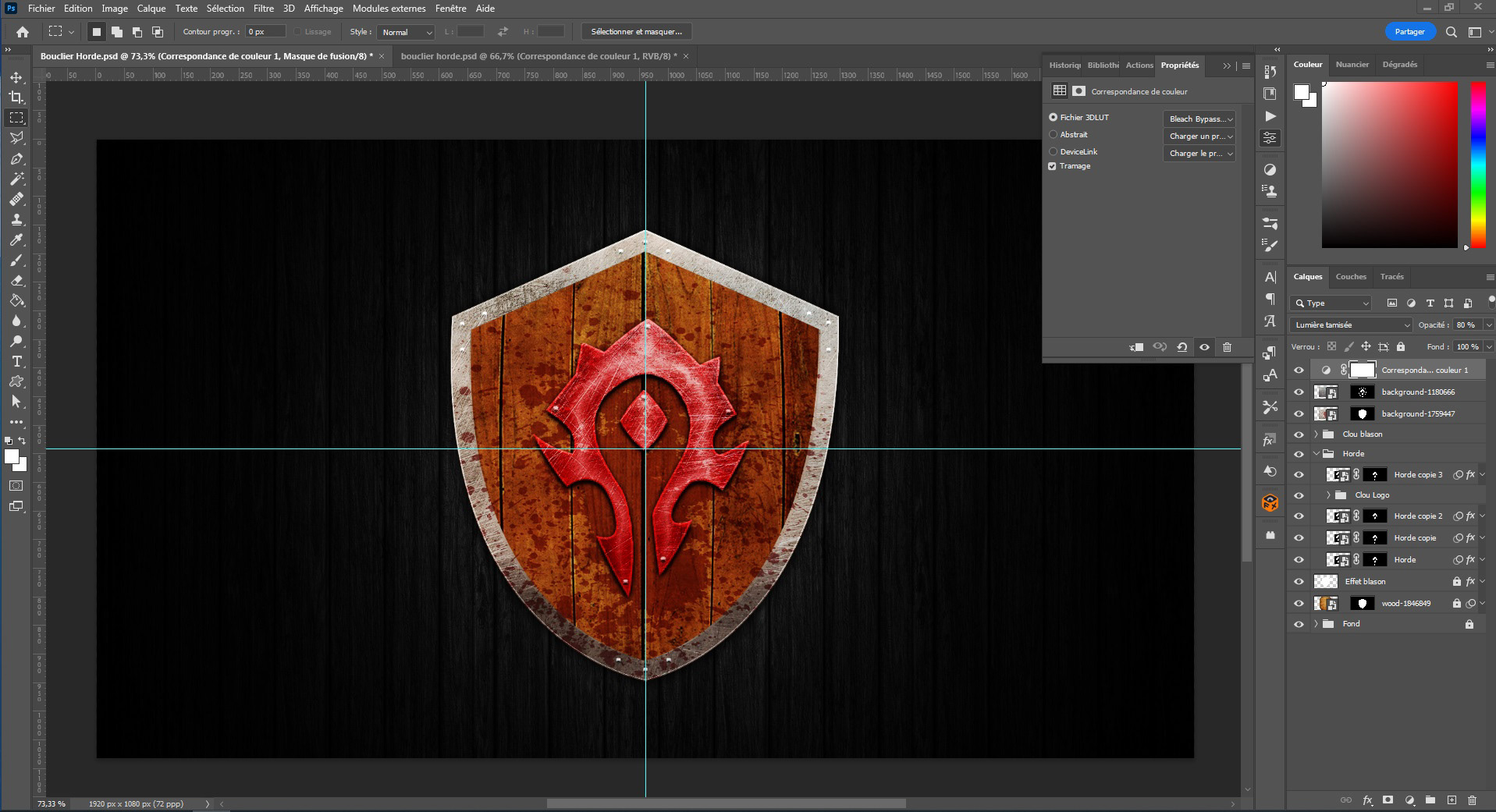Select the Pen tool in the toolbar
This screenshot has width=1496, height=812.
16,158
